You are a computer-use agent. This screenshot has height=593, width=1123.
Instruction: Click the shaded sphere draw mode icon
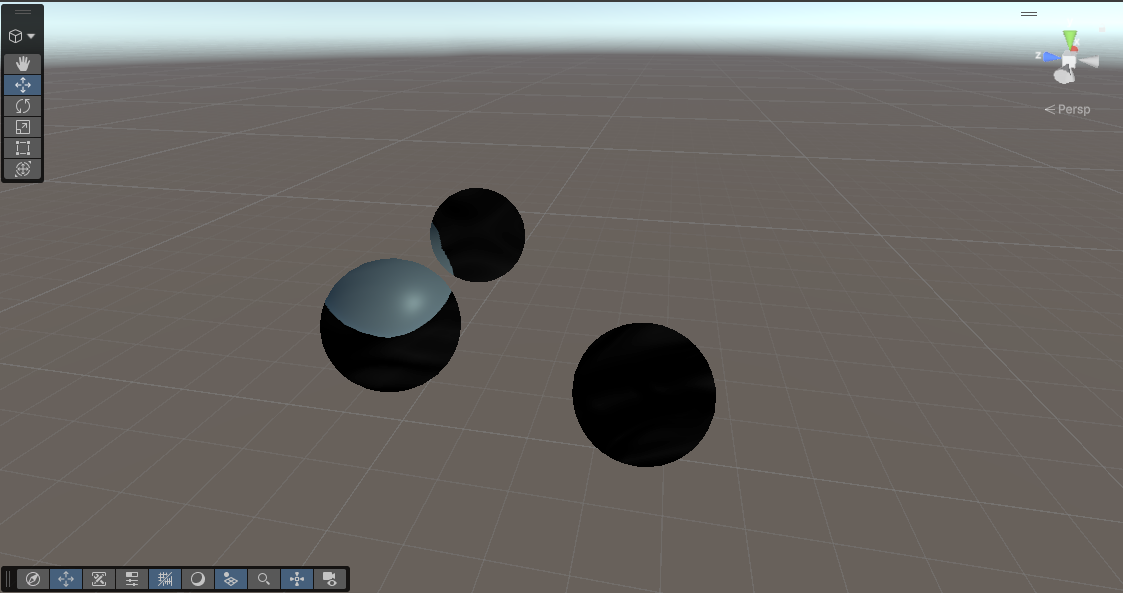tap(198, 579)
